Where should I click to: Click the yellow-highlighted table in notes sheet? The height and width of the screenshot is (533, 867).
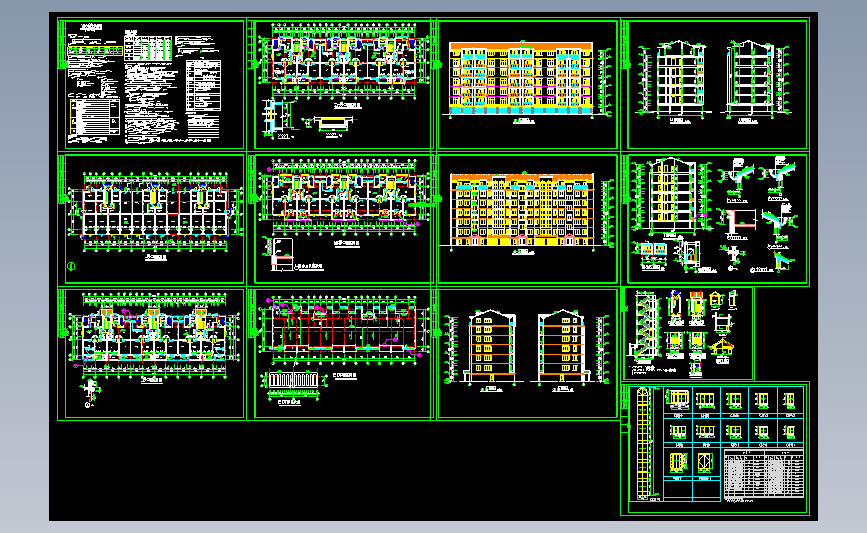95,51
